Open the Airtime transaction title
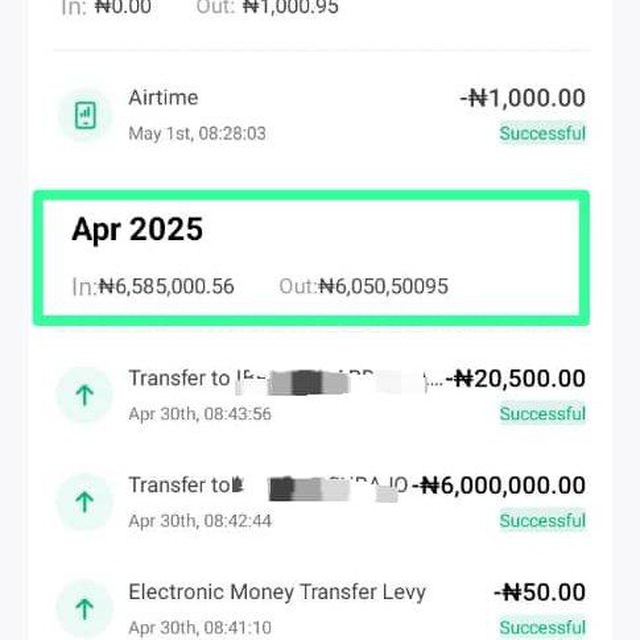Image resolution: width=640 pixels, height=640 pixels. point(163,98)
